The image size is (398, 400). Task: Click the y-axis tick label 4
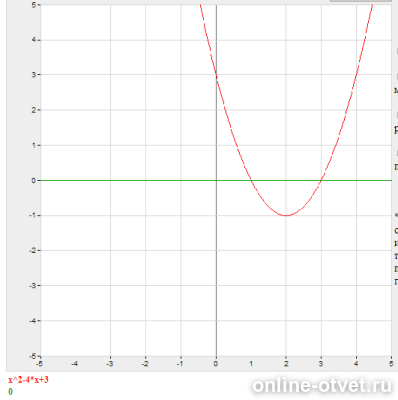(x=34, y=40)
